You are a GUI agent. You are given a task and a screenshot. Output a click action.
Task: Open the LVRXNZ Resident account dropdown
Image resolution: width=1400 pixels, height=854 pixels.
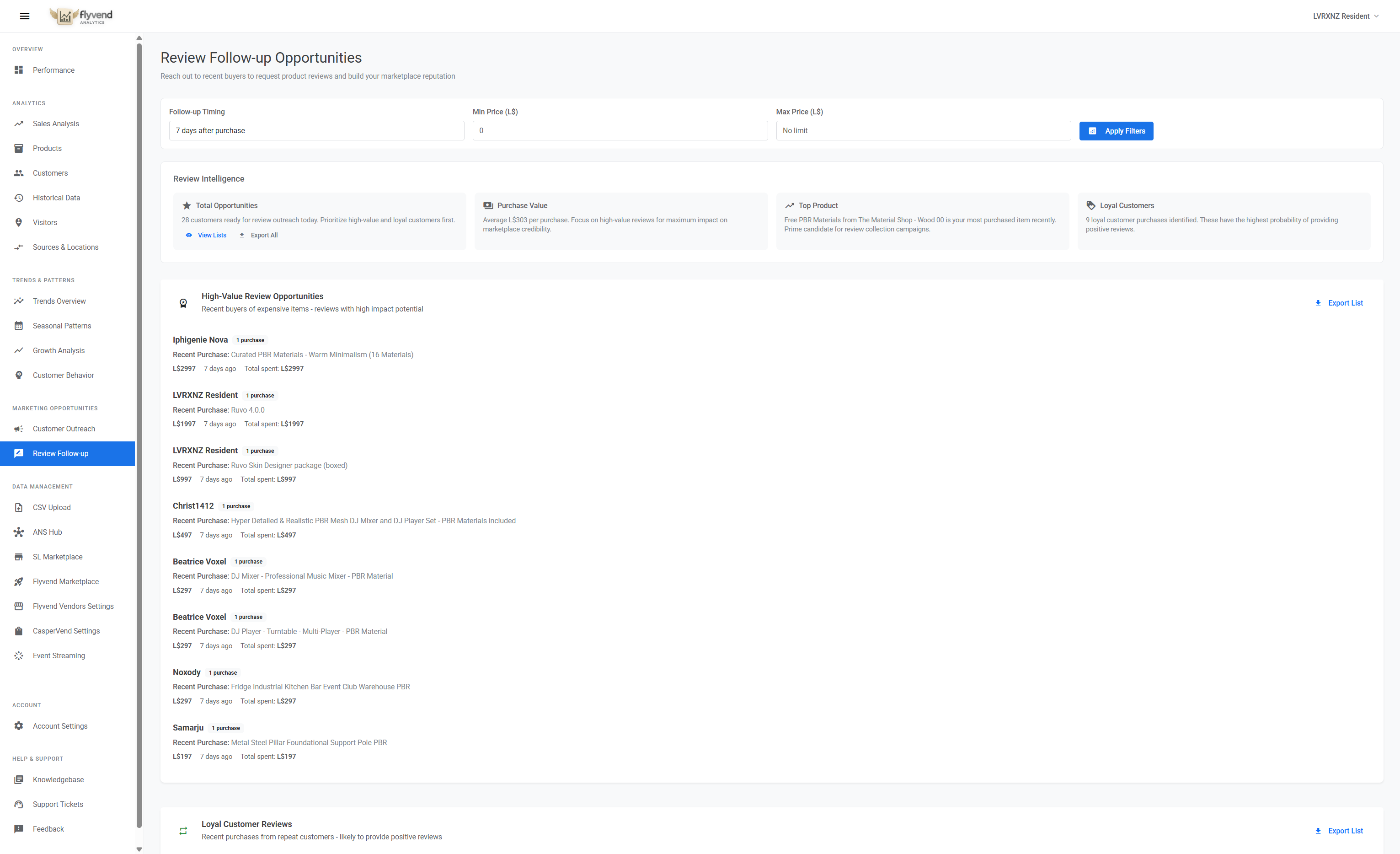pos(1345,16)
